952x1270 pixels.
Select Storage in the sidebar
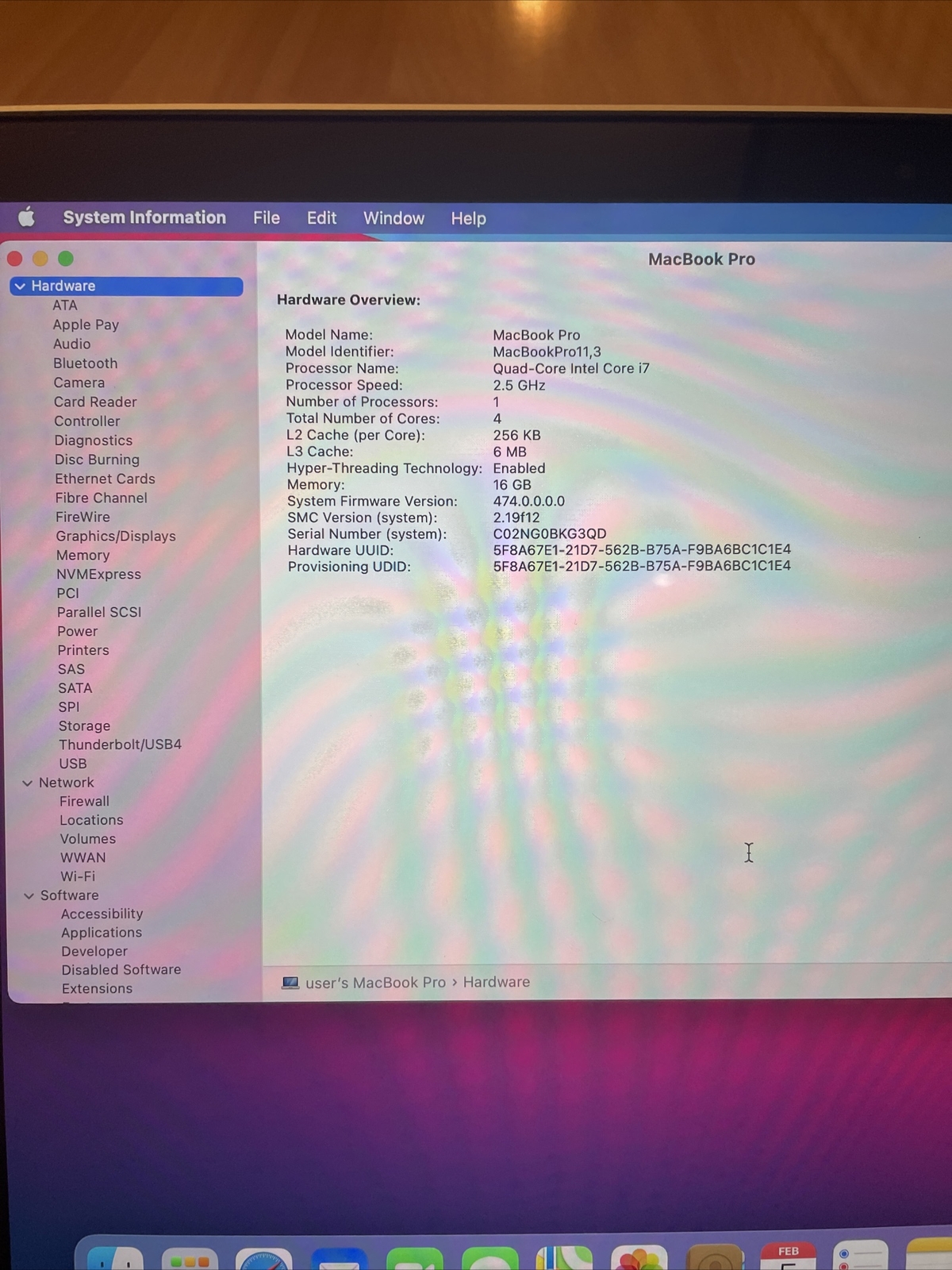[84, 725]
